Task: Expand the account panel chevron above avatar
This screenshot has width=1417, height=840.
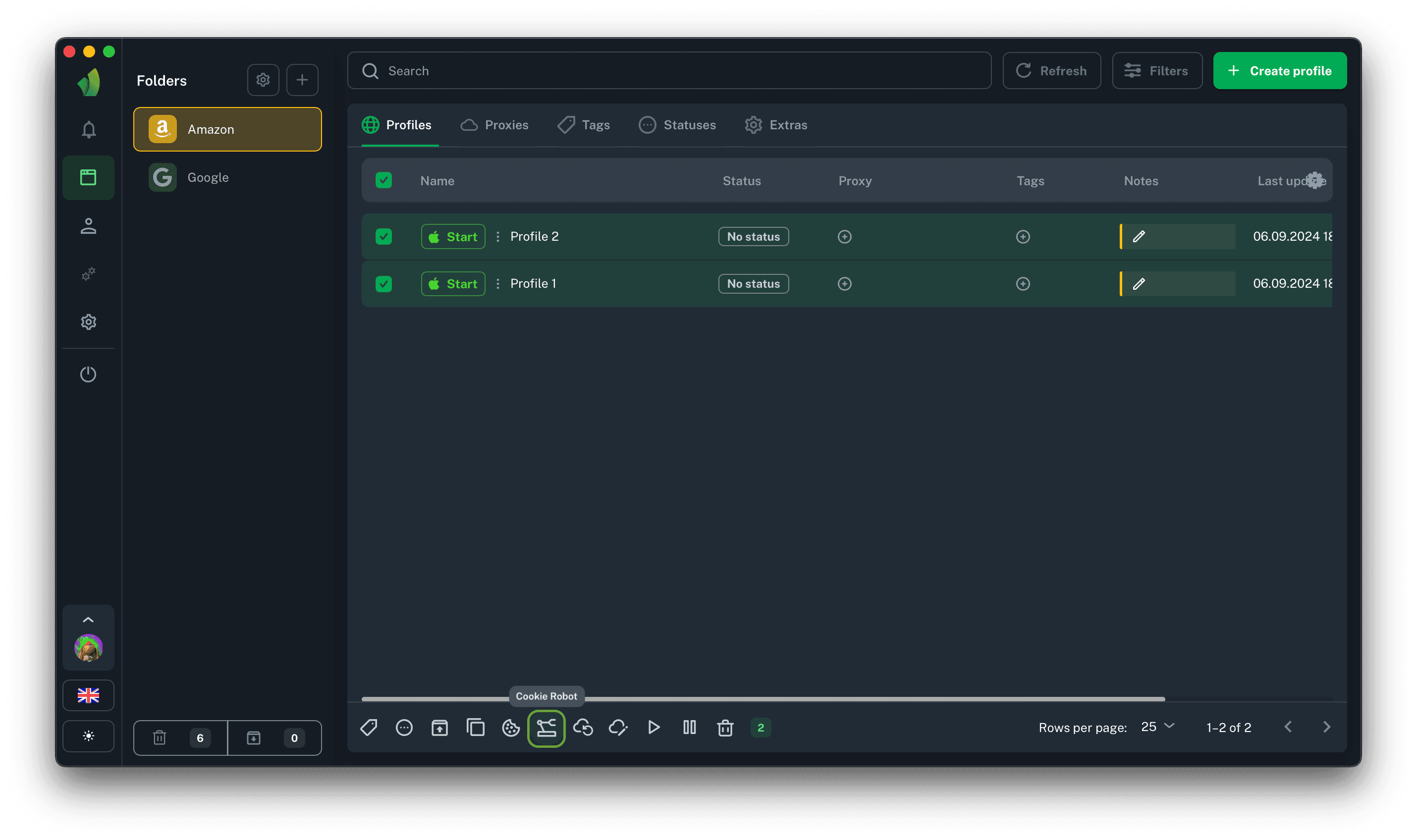Action: [88, 620]
